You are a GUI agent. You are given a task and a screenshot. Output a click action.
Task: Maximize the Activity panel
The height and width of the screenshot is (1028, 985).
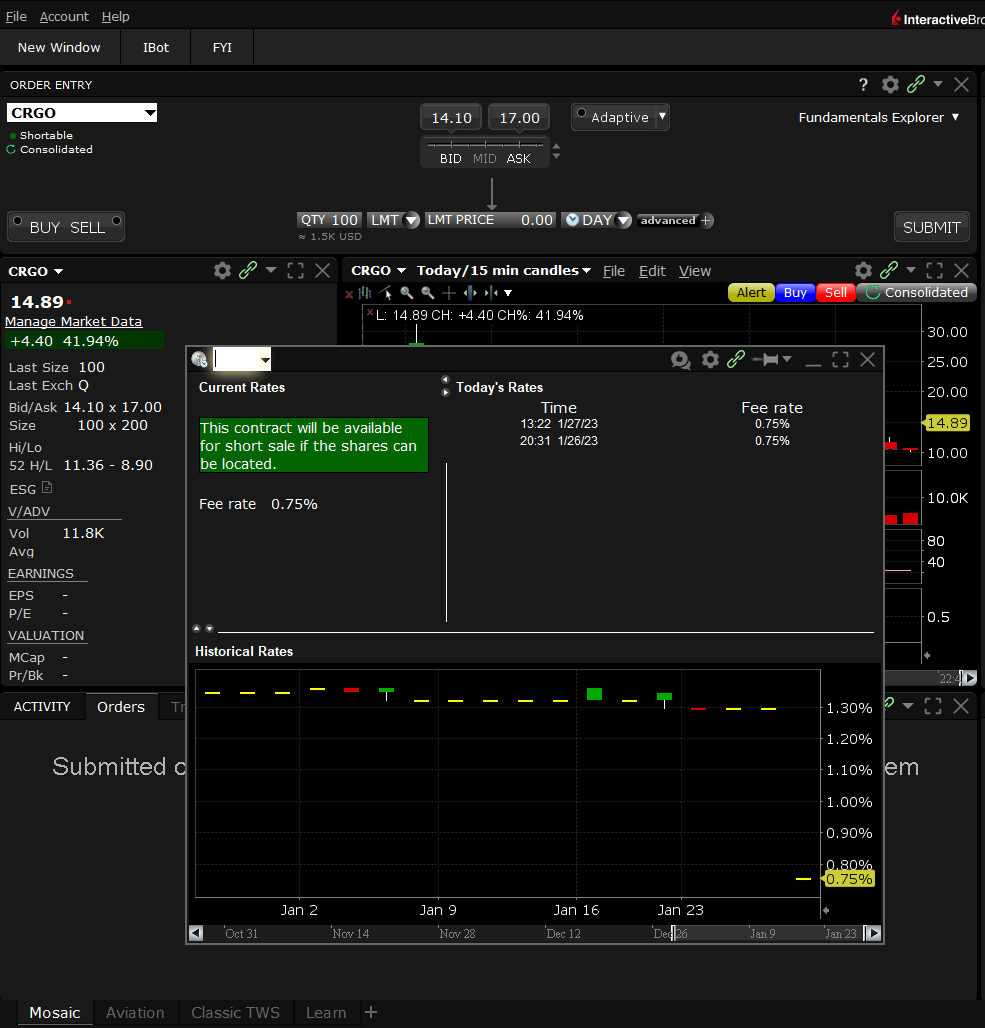933,706
